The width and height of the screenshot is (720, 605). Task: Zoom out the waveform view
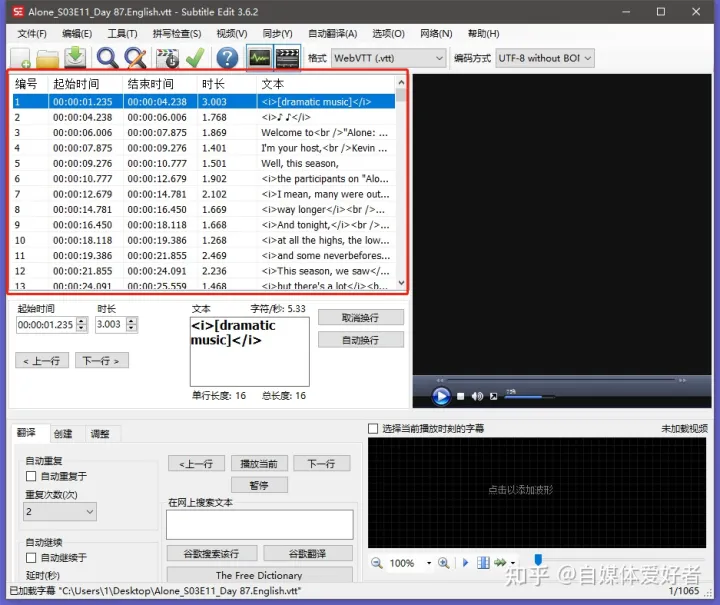[377, 563]
